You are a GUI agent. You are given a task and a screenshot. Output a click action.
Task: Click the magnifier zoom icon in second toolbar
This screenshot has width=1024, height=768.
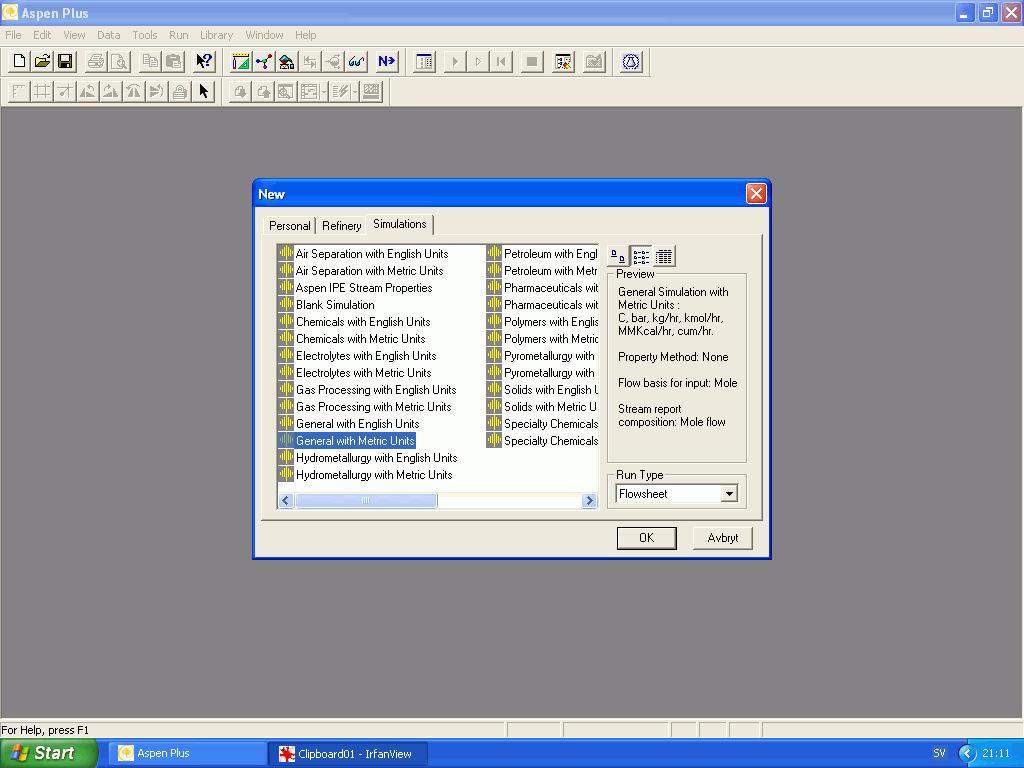click(x=285, y=91)
